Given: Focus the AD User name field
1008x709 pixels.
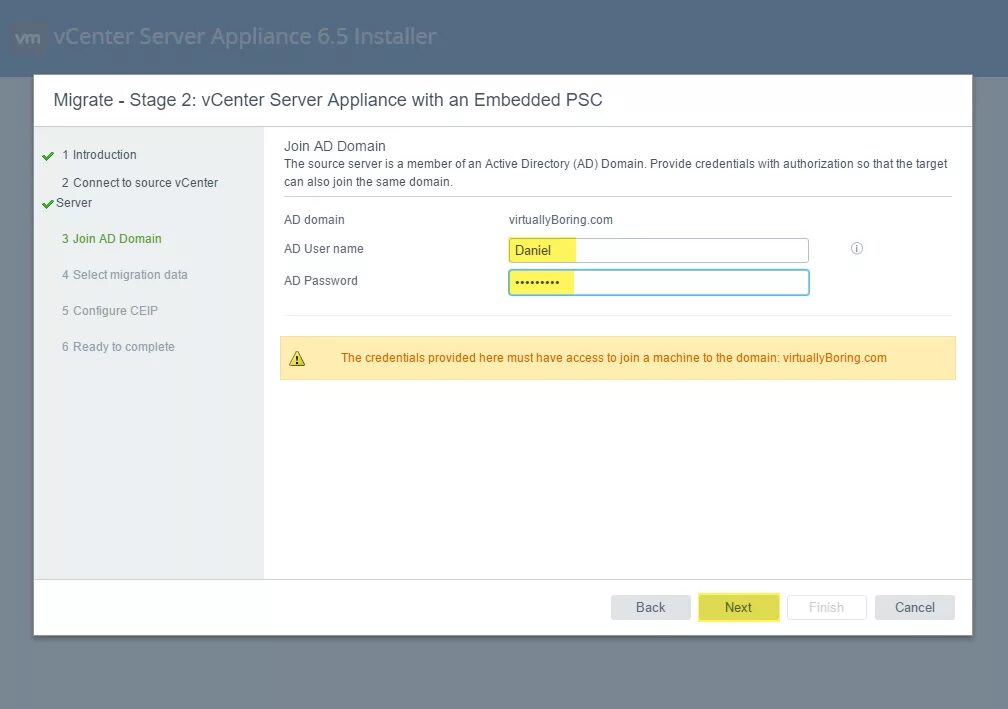Looking at the screenshot, I should point(658,250).
